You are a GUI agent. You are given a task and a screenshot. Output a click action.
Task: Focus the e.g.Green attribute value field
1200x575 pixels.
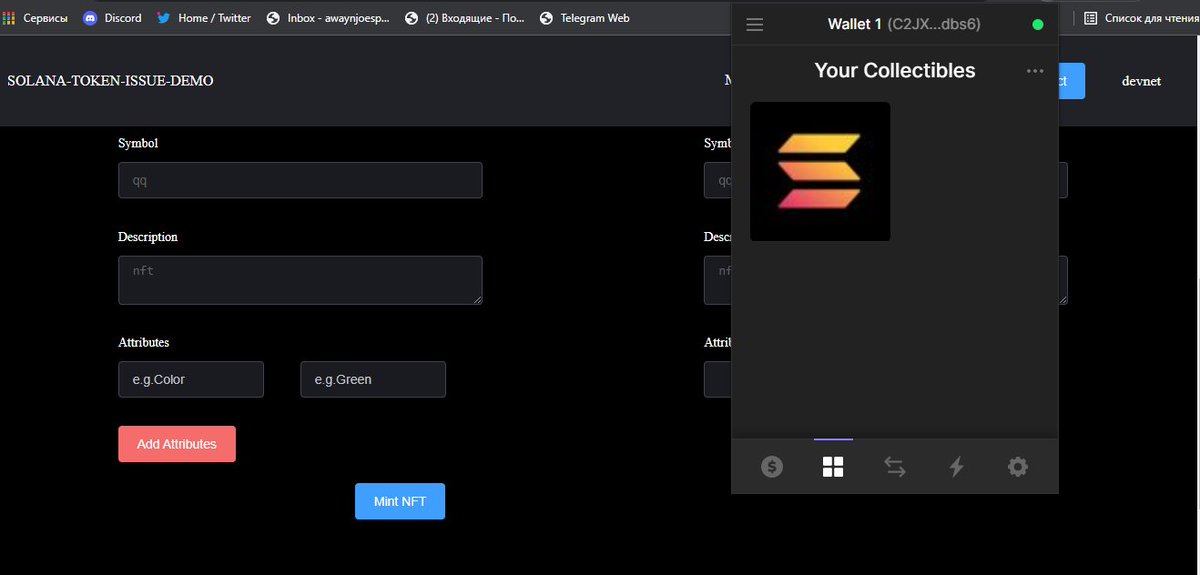click(x=373, y=380)
